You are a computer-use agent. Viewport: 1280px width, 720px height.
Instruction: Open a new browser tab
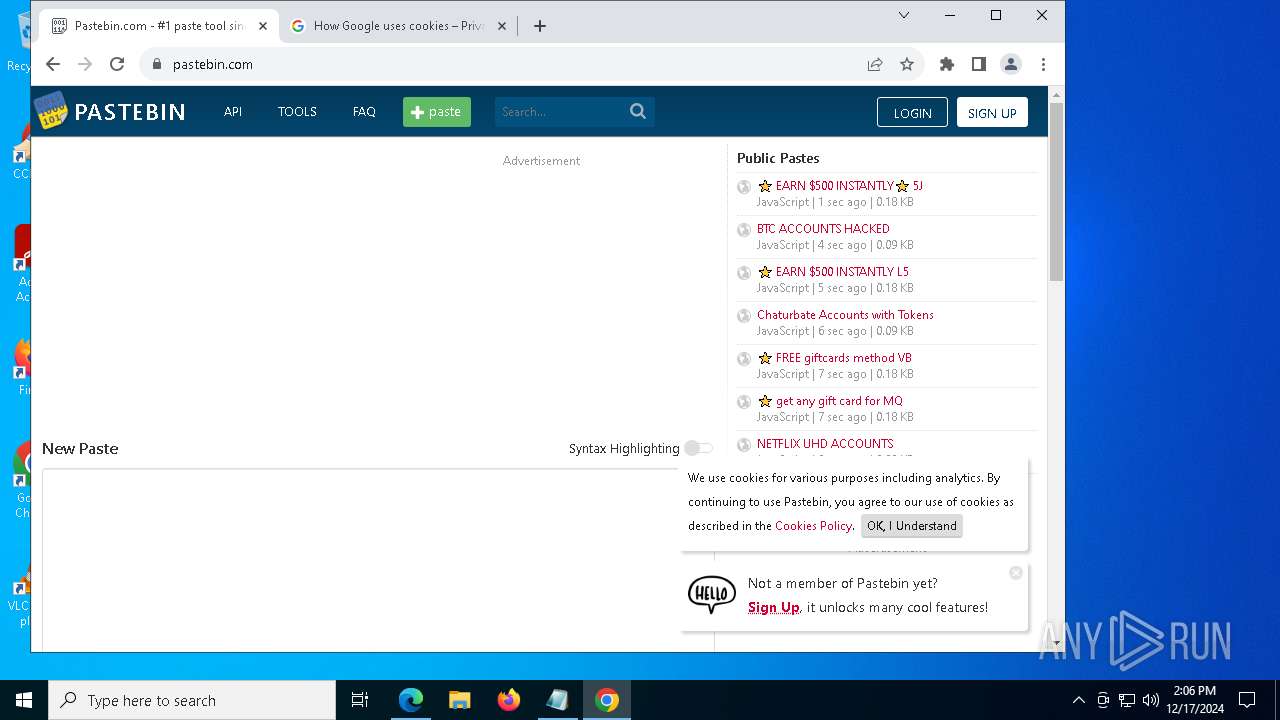point(540,26)
